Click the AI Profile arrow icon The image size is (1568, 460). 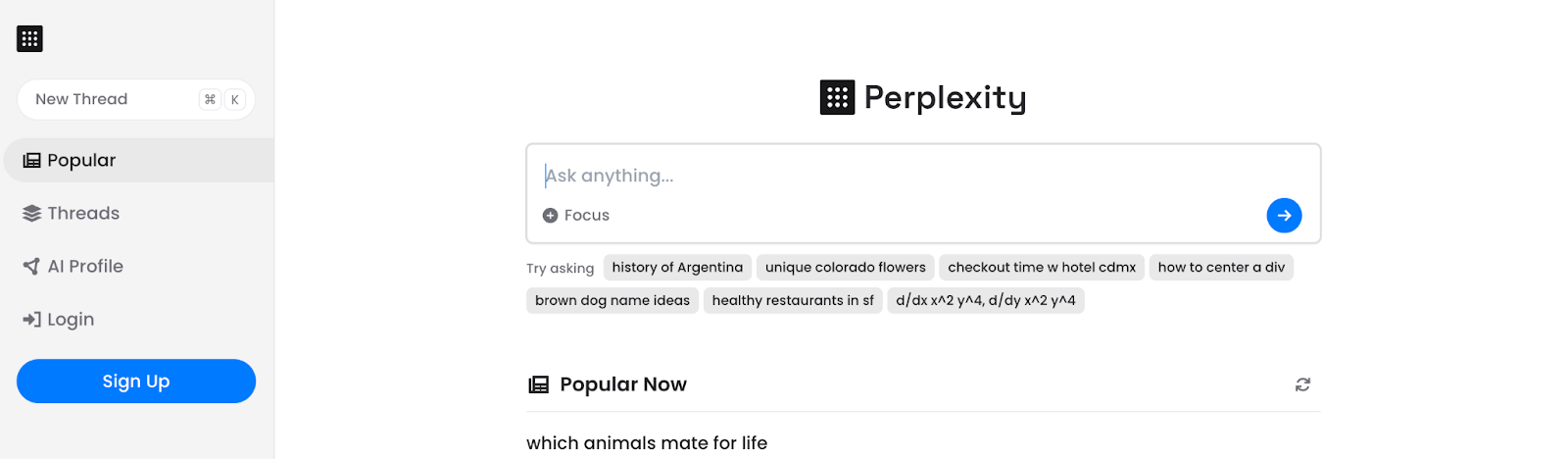tap(32, 267)
